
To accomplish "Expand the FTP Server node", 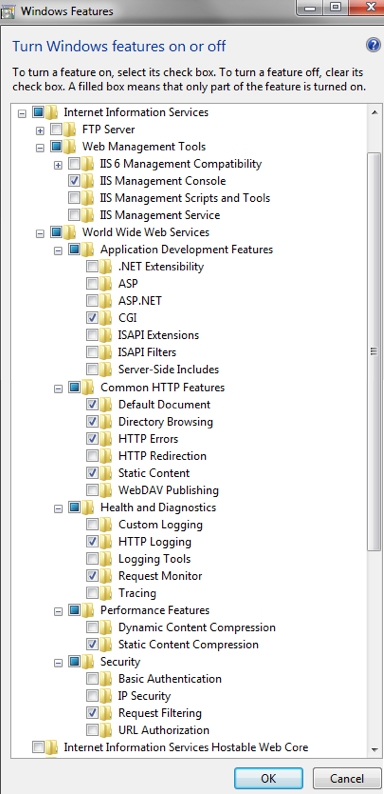I will click(40, 131).
